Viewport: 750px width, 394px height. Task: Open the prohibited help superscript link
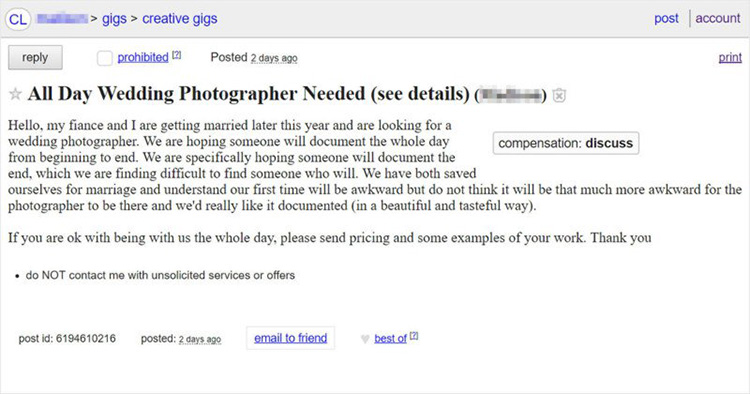pyautogui.click(x=176, y=55)
